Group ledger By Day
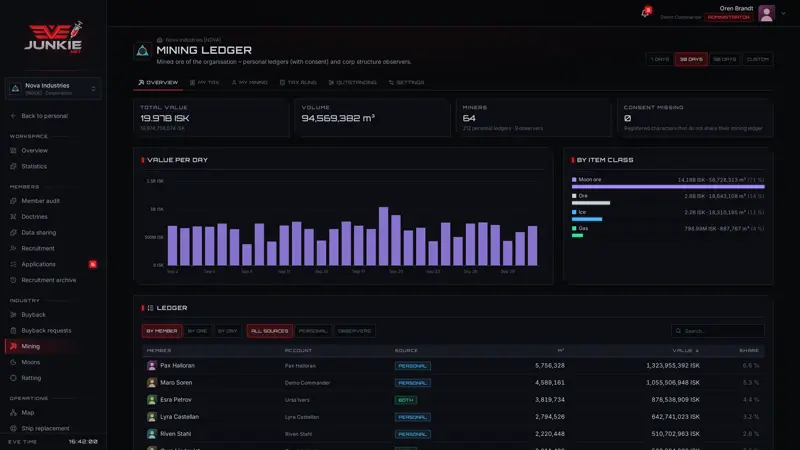800x450 pixels. pos(228,331)
